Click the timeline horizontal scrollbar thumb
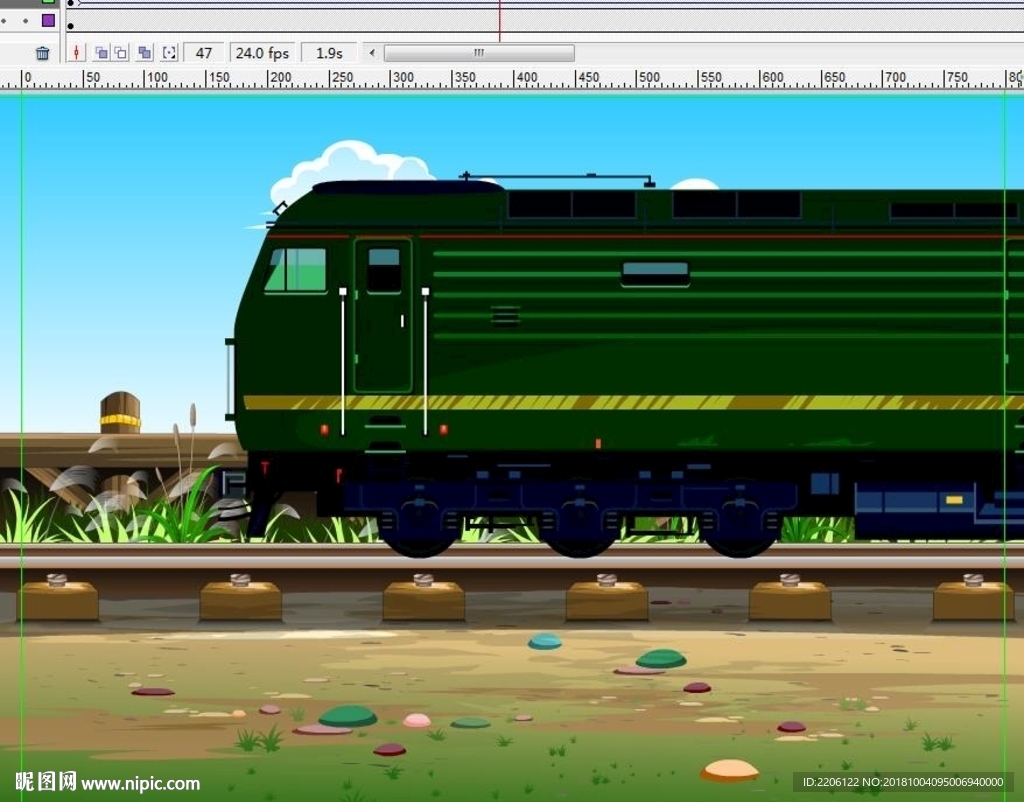Viewport: 1024px width, 802px height. coord(479,53)
